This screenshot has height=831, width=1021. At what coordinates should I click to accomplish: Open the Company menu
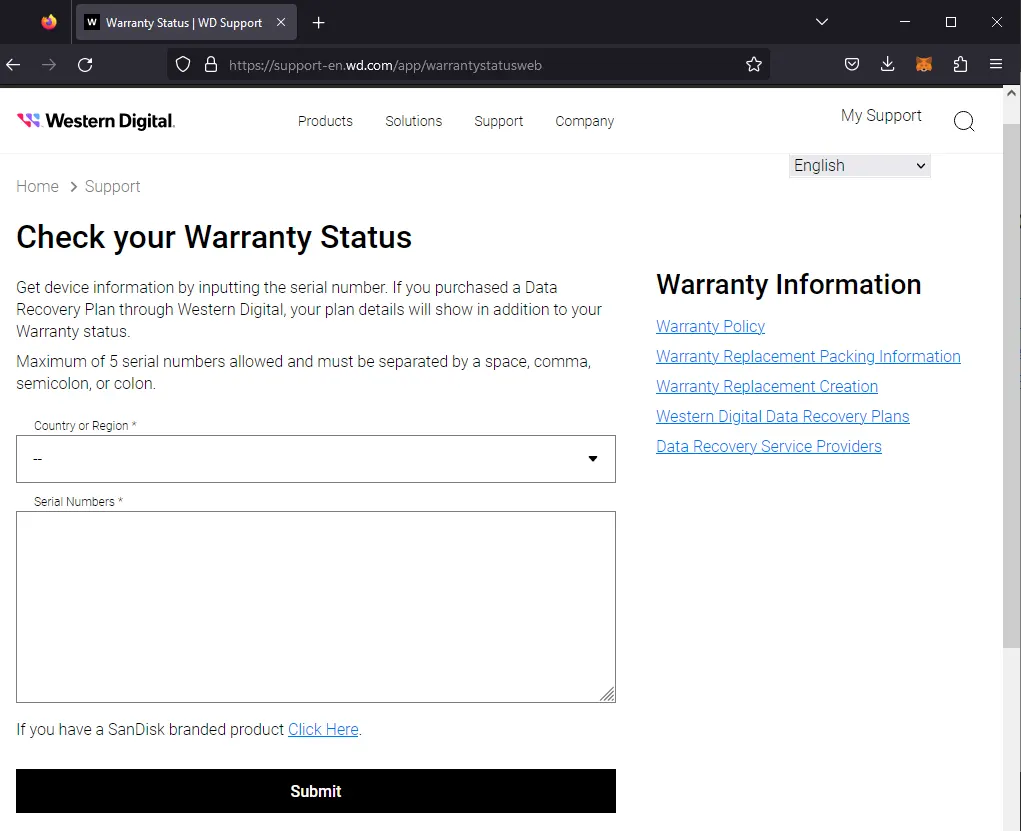point(585,121)
